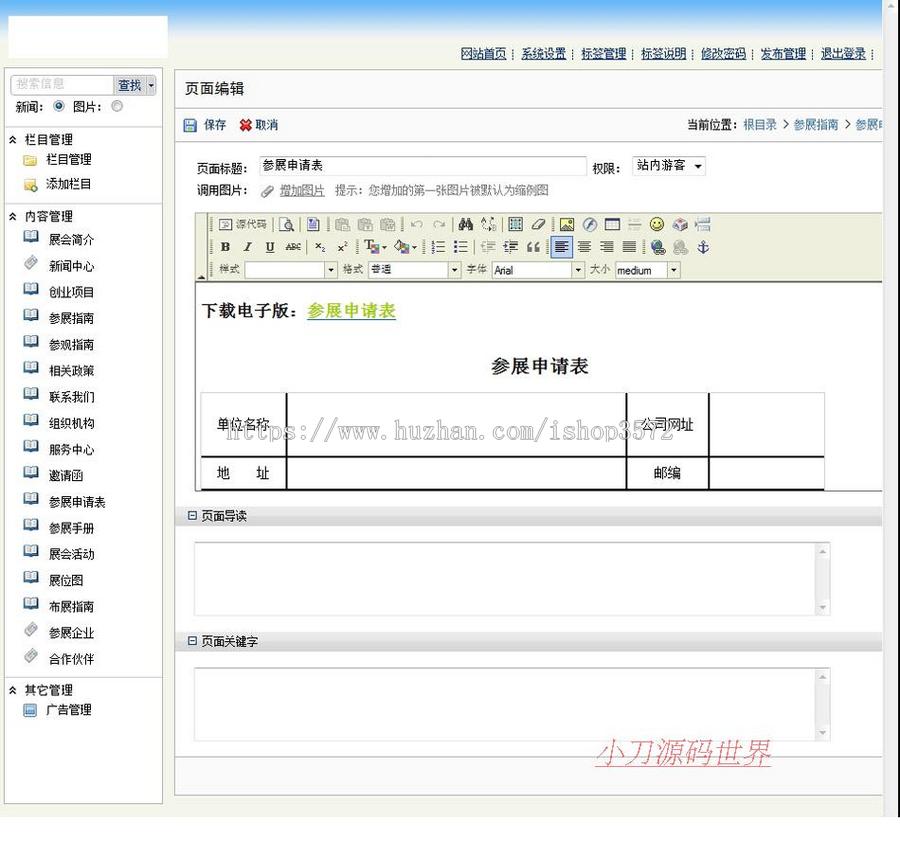Toggle underline formatting in editor
The image size is (900, 857).
(x=270, y=247)
